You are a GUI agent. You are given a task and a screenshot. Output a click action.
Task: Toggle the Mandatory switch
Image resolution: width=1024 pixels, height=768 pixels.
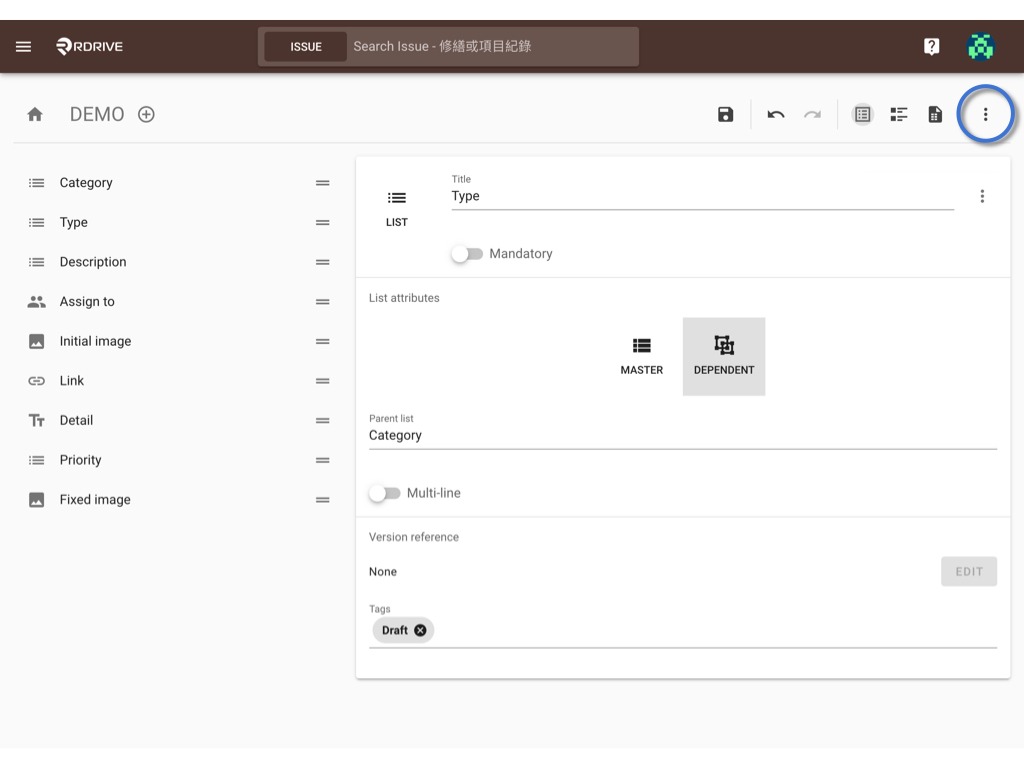466,253
